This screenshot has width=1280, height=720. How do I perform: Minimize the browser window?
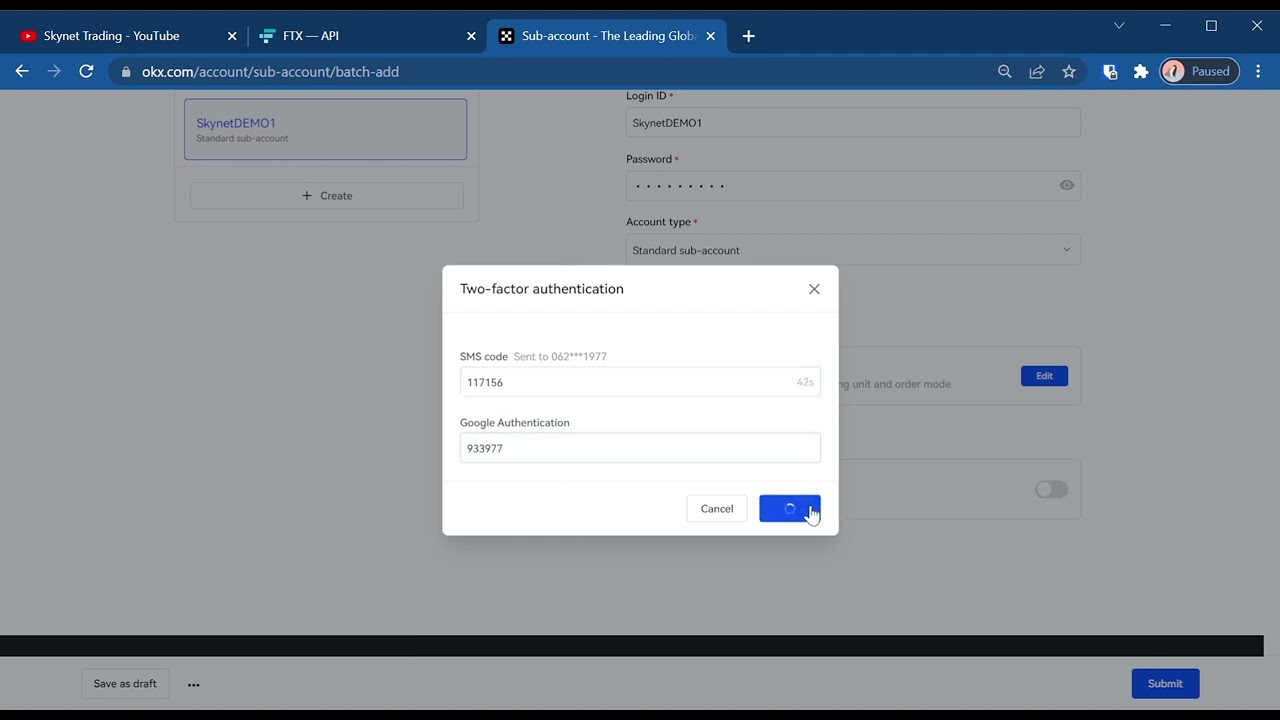point(1165,26)
